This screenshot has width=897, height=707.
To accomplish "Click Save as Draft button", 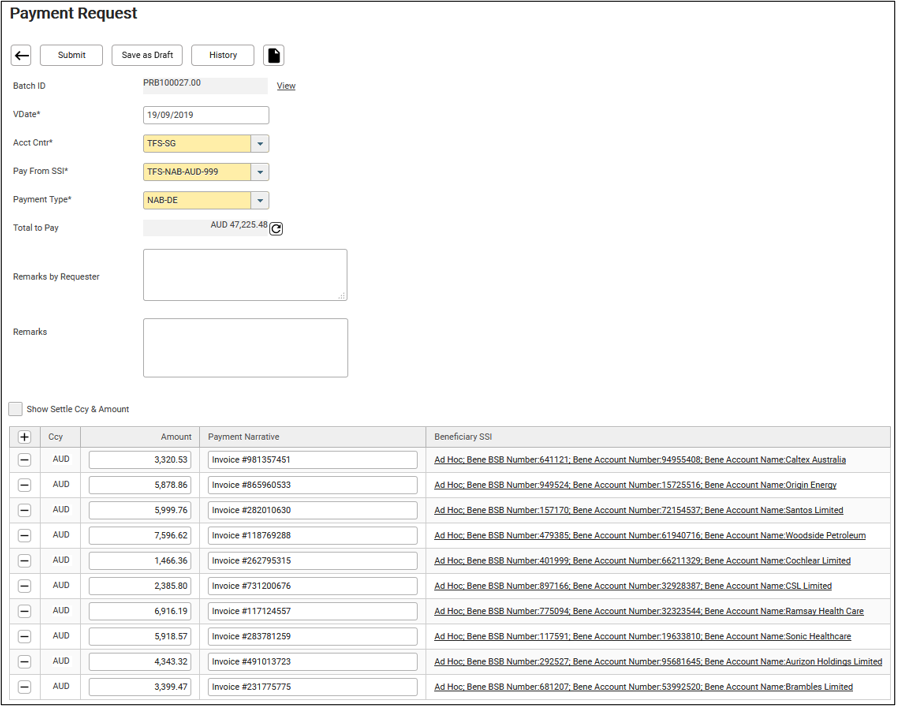I will coord(147,55).
